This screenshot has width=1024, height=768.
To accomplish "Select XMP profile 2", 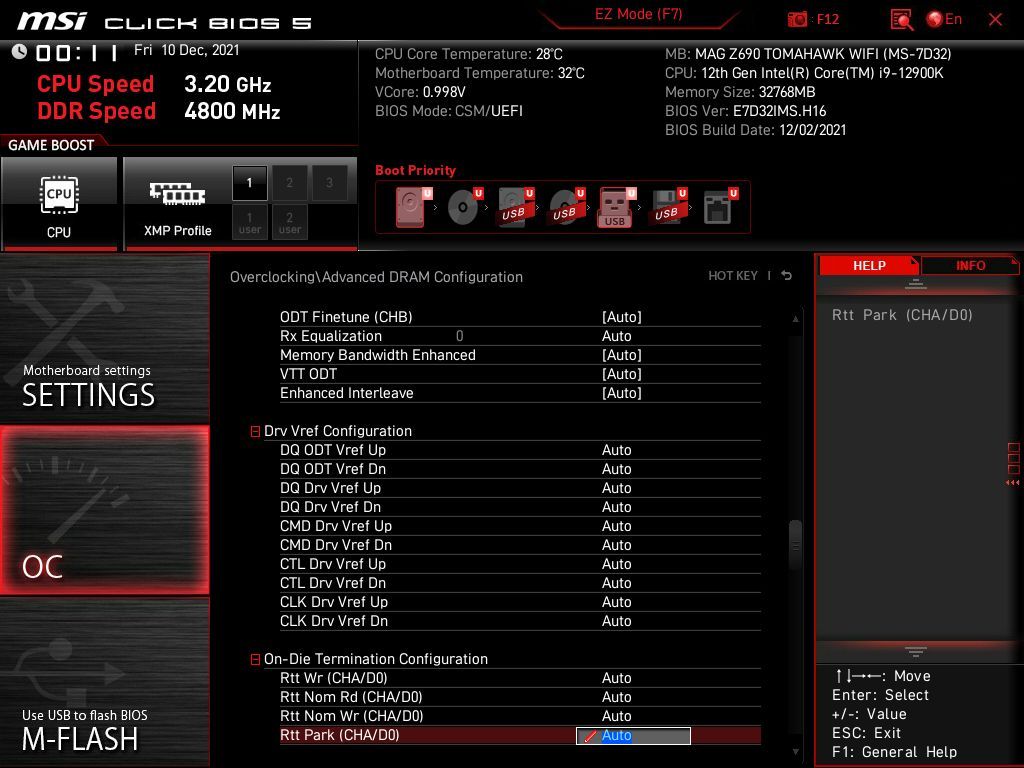I will point(289,183).
